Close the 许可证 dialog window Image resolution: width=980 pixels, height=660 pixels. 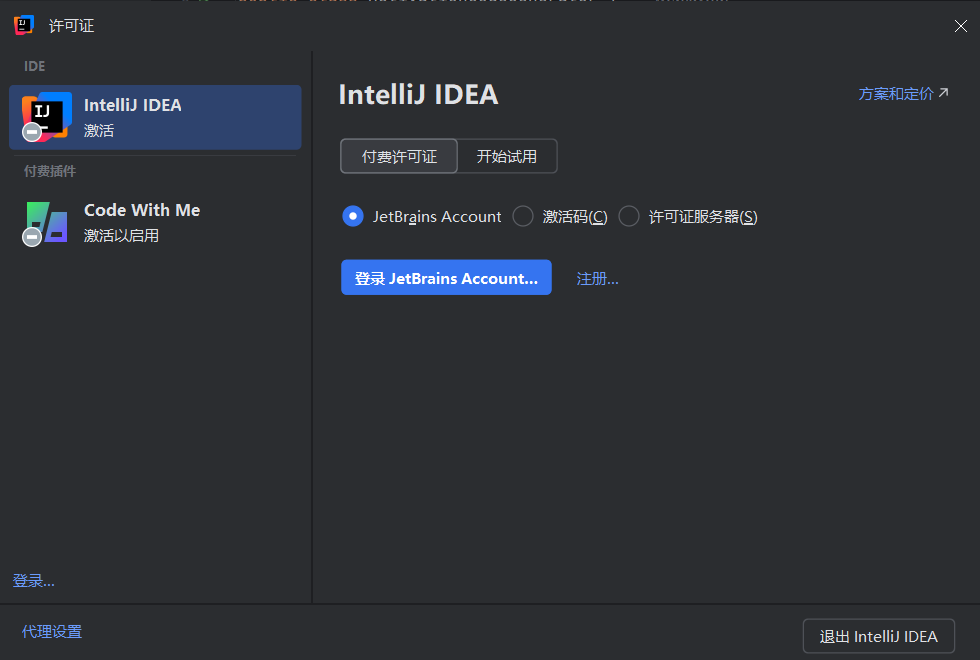pos(961,26)
